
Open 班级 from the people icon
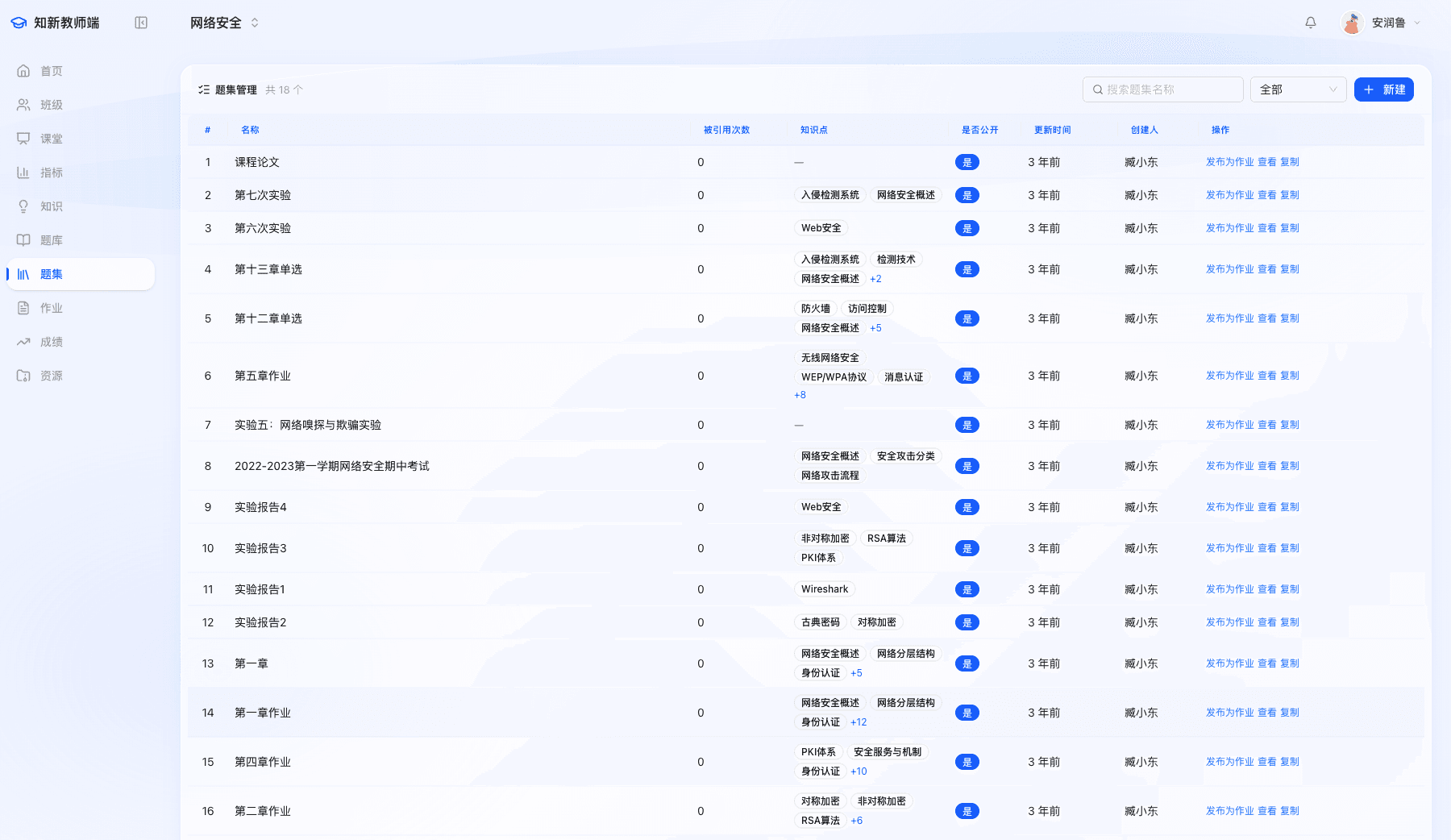click(24, 105)
